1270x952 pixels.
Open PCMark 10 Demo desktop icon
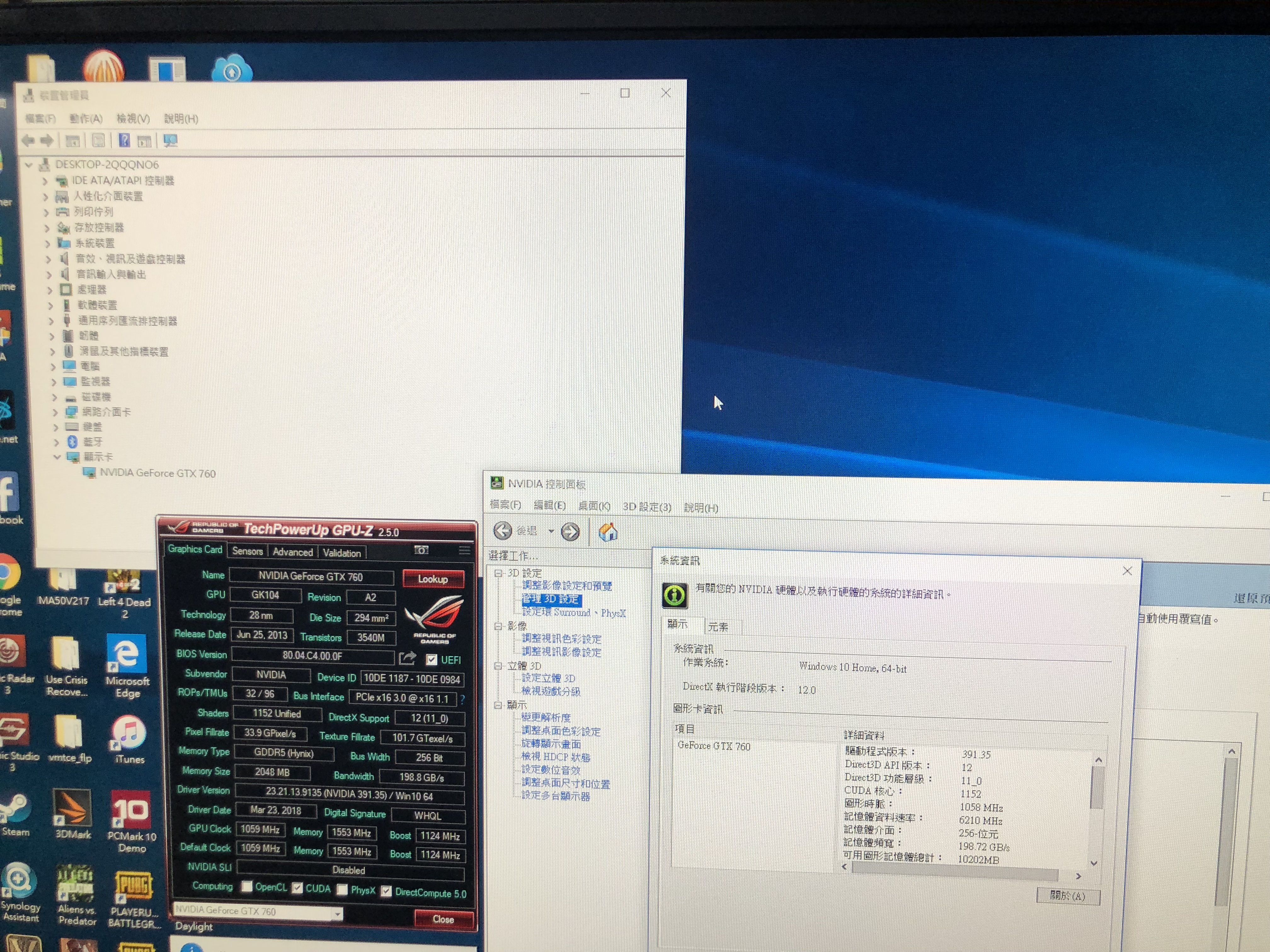(x=131, y=821)
